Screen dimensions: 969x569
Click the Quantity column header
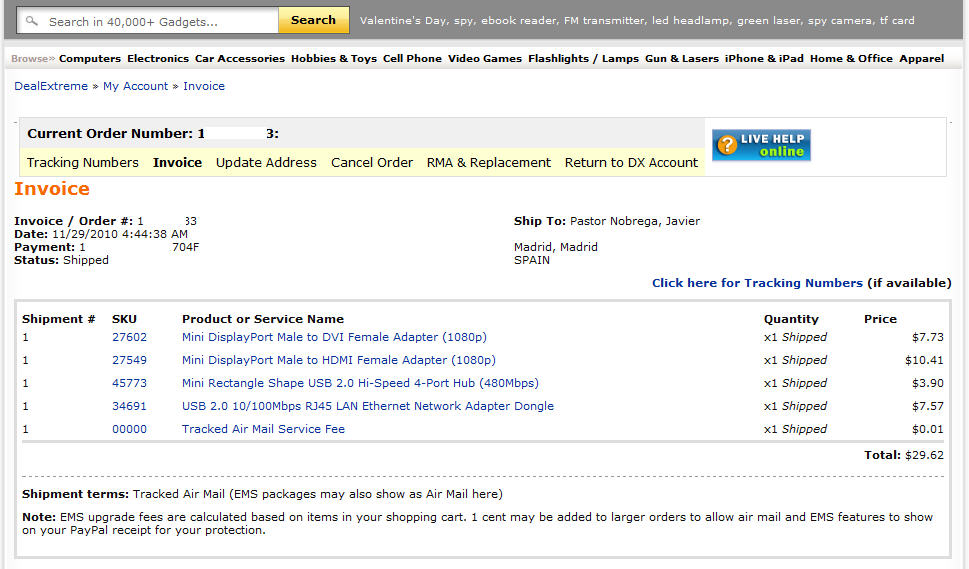pyautogui.click(x=791, y=319)
